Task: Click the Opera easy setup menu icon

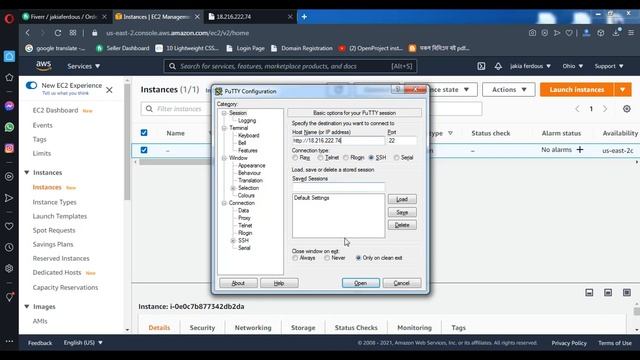Action: (631, 33)
